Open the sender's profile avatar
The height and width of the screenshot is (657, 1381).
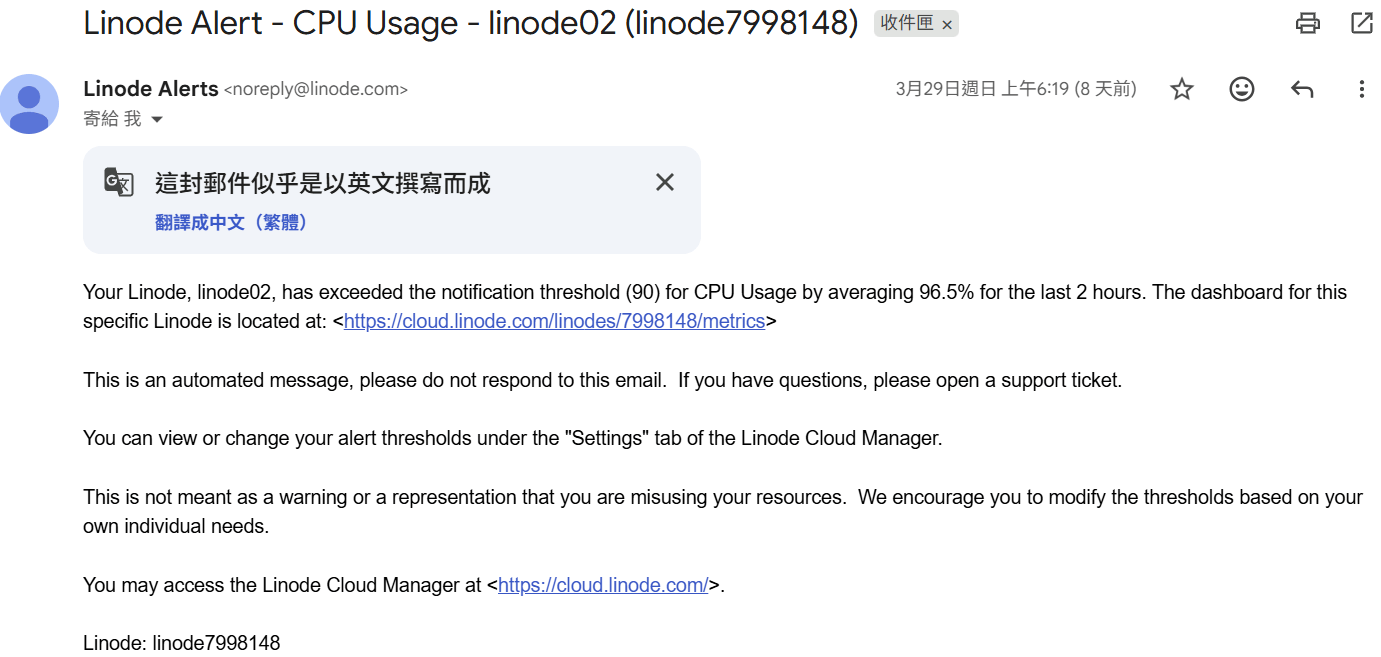point(30,103)
